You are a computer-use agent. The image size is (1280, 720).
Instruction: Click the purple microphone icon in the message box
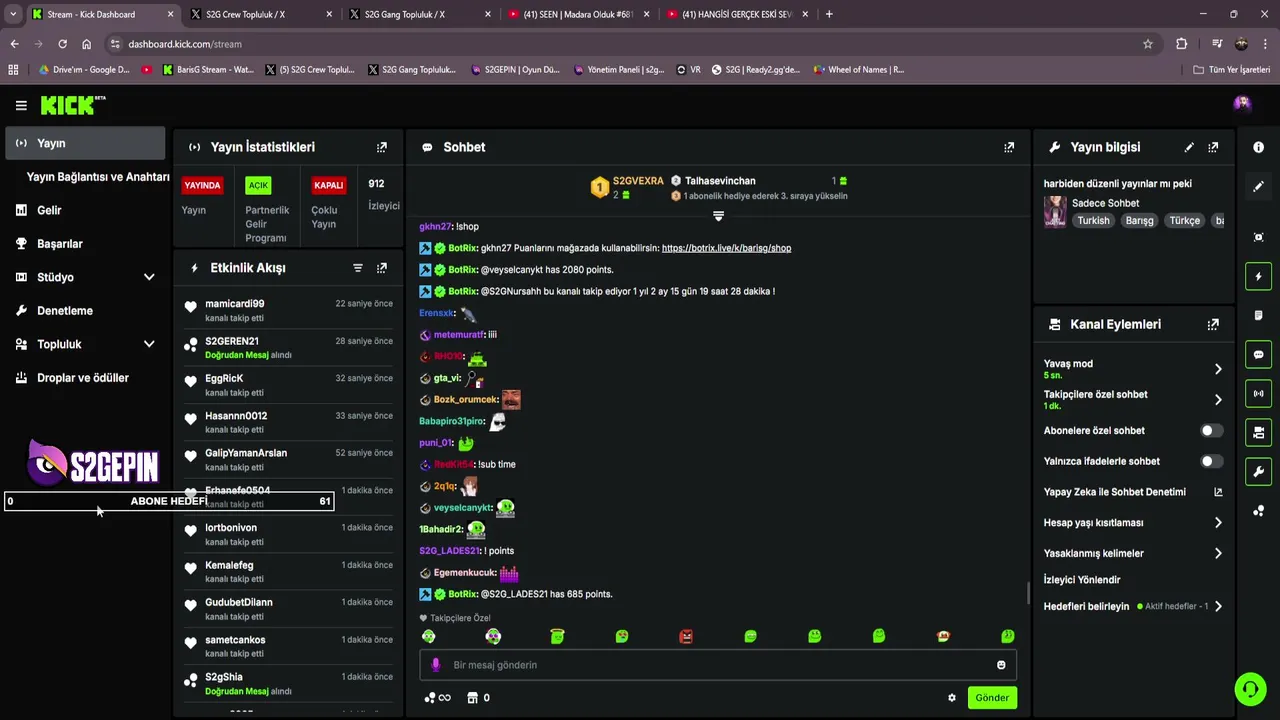(x=435, y=665)
